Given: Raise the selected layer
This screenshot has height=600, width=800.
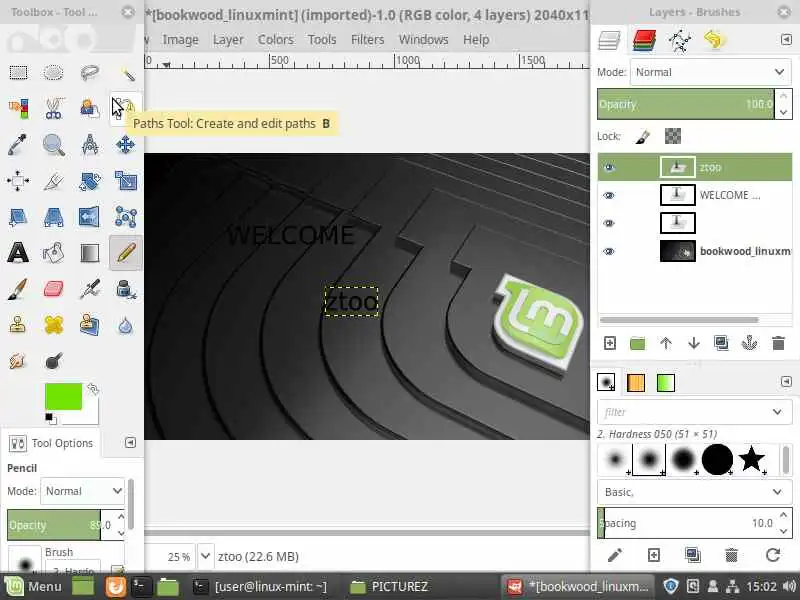Looking at the screenshot, I should coord(666,343).
